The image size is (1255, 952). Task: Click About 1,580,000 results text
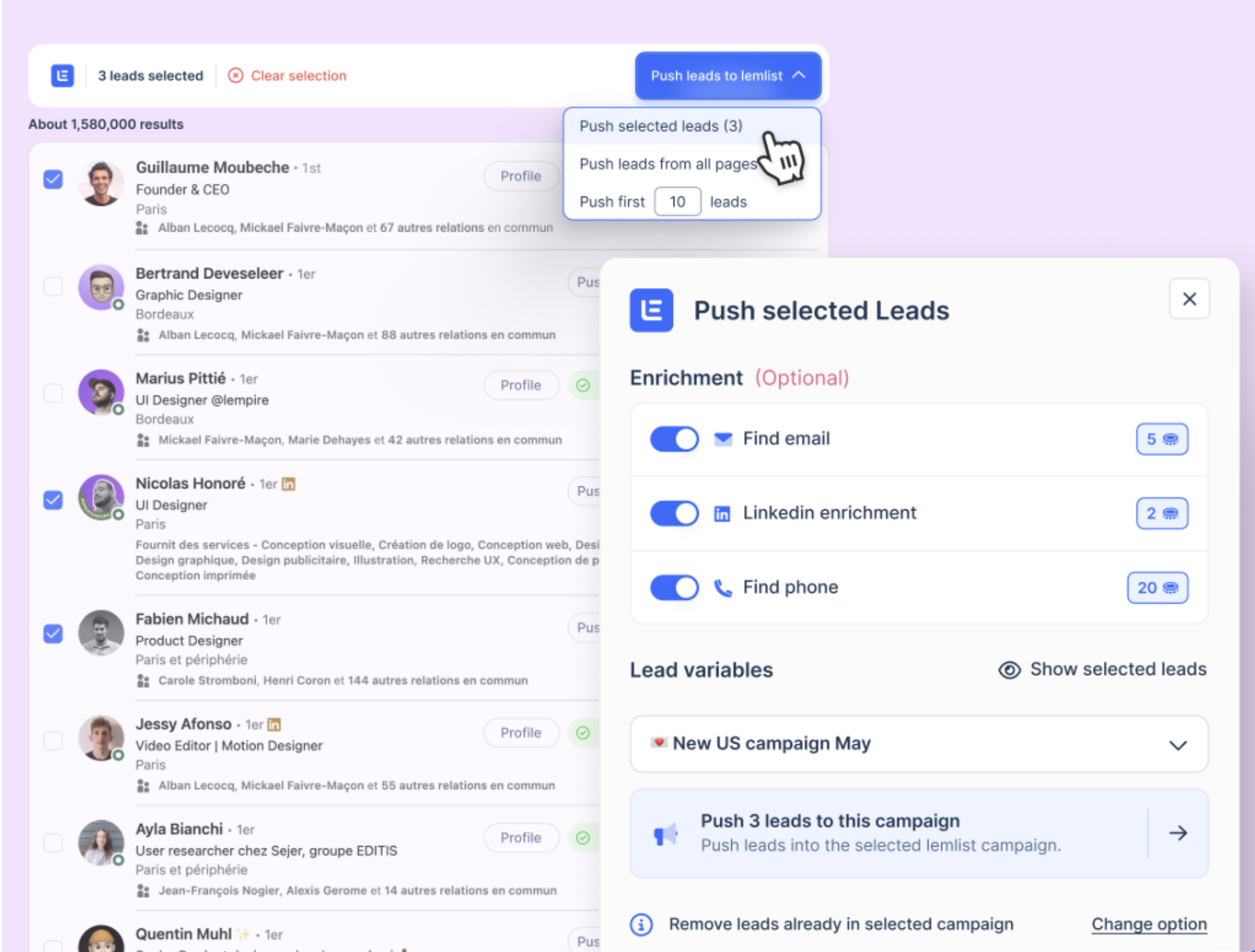106,124
